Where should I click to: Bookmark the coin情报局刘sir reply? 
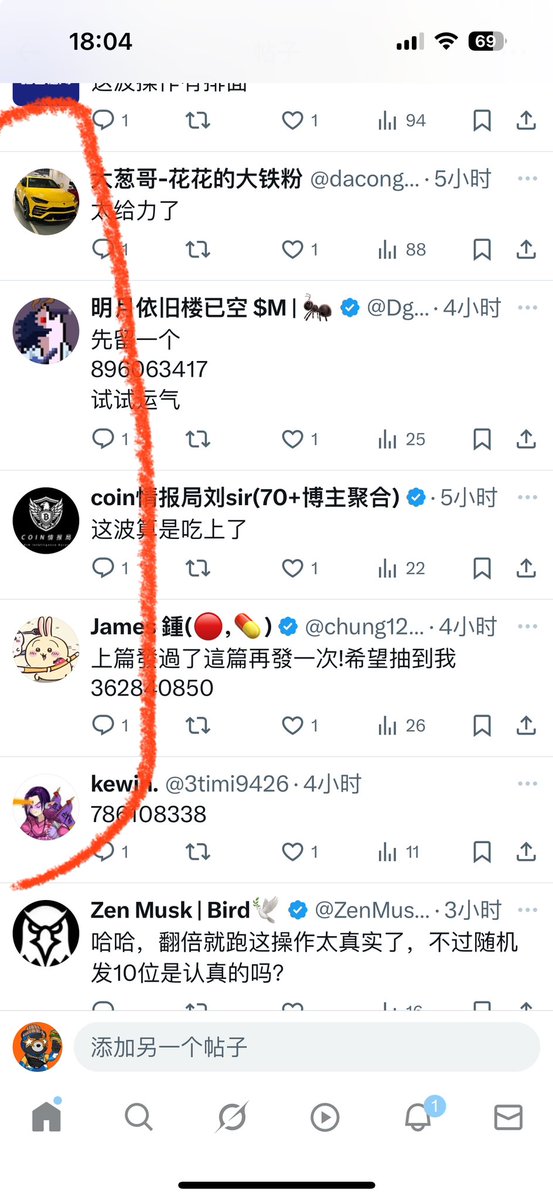[482, 568]
